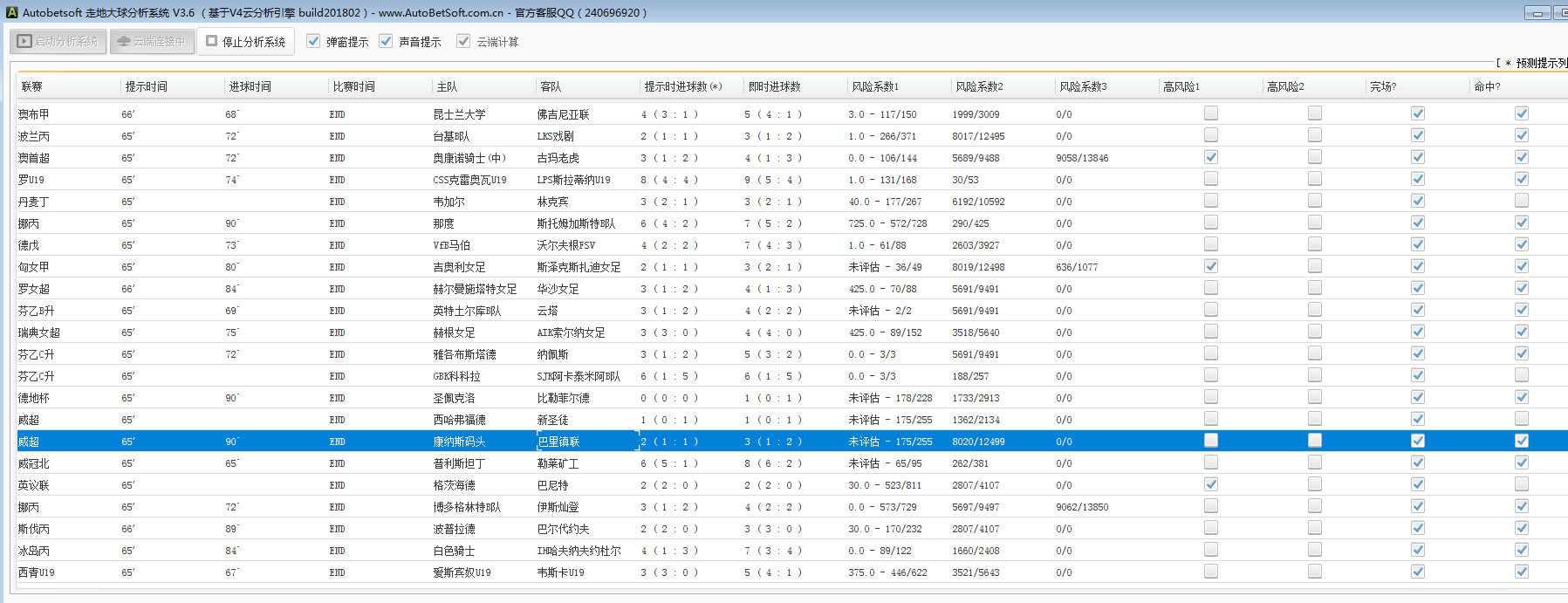This screenshot has width=1568, height=603.
Task: Click the cloud icon on 云端连接中
Action: (123, 41)
